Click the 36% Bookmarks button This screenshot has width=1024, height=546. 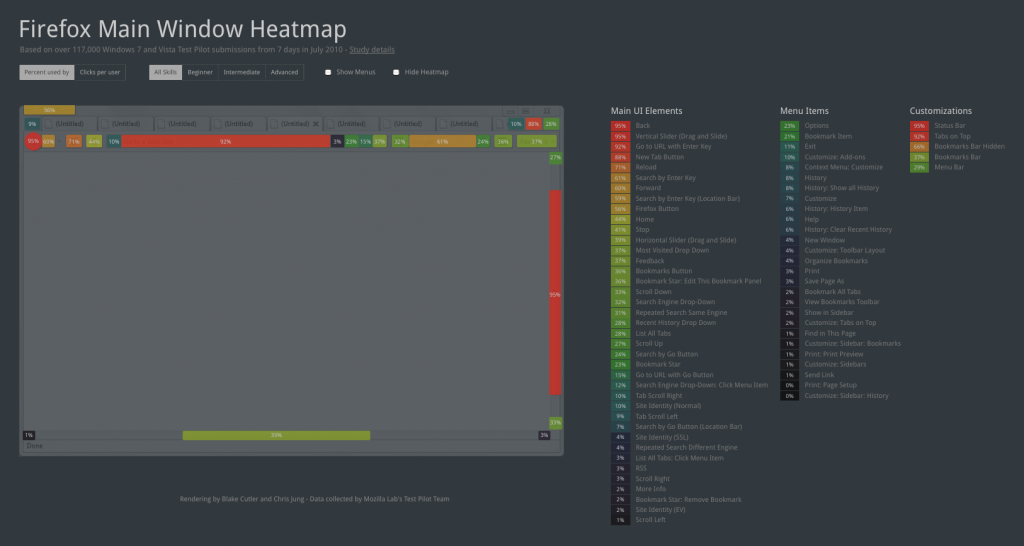(503, 141)
